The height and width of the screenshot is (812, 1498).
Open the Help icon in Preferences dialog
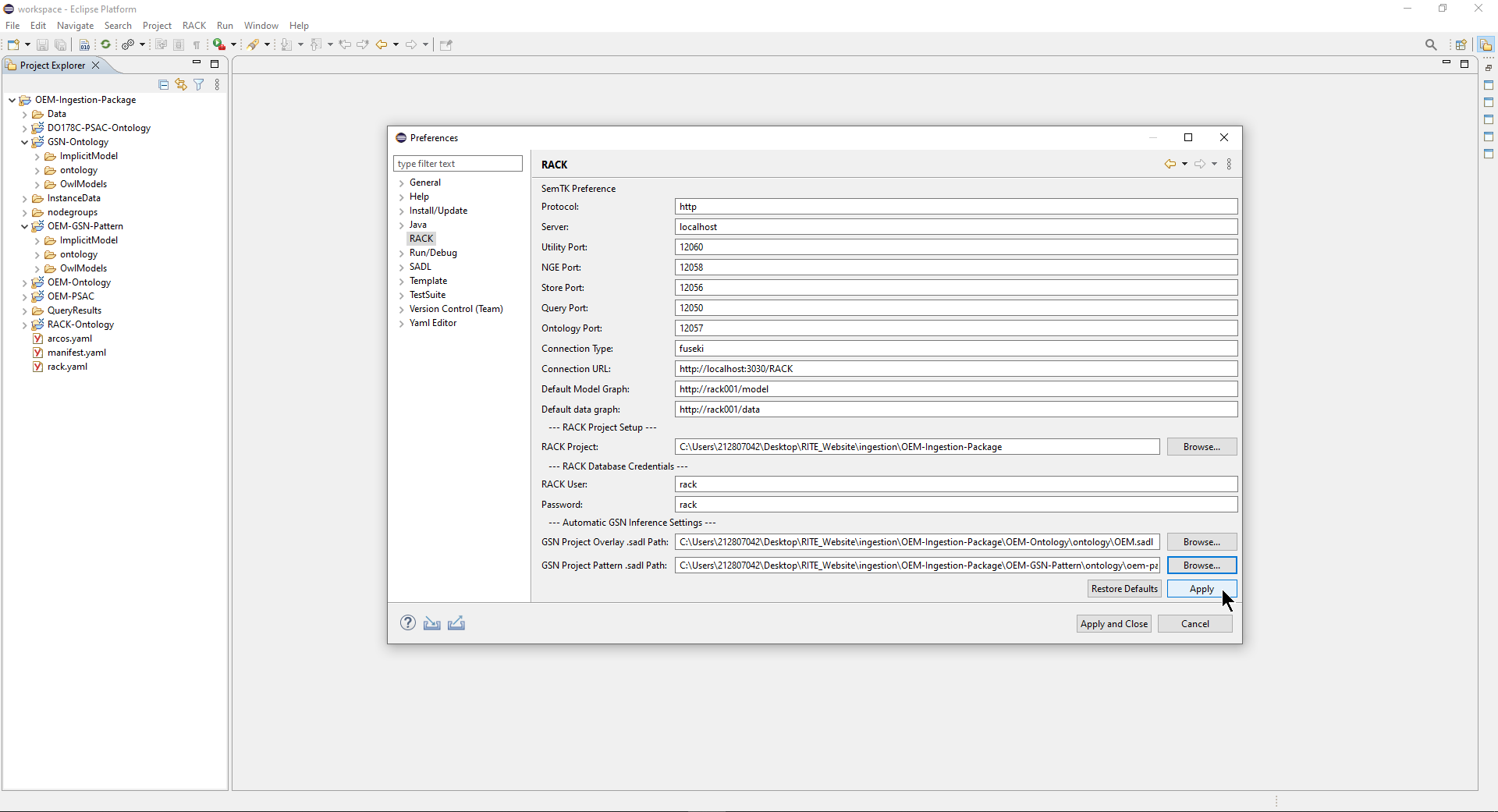coord(408,622)
